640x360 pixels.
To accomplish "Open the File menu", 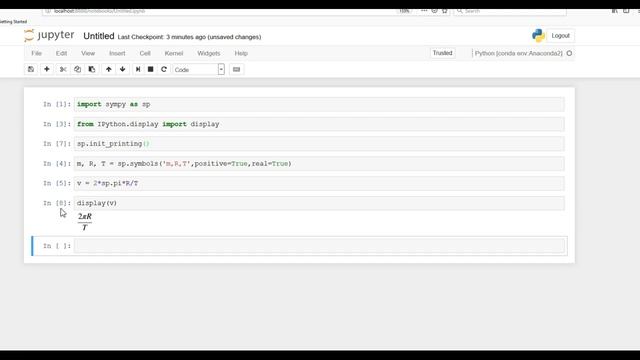I will (36, 53).
